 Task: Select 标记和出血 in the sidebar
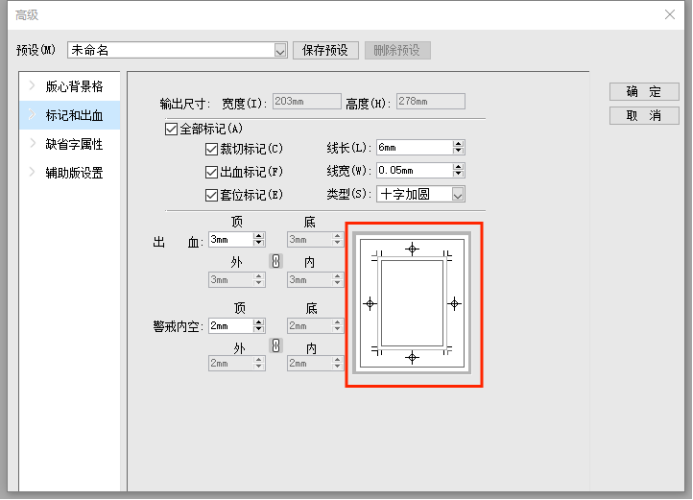point(74,115)
